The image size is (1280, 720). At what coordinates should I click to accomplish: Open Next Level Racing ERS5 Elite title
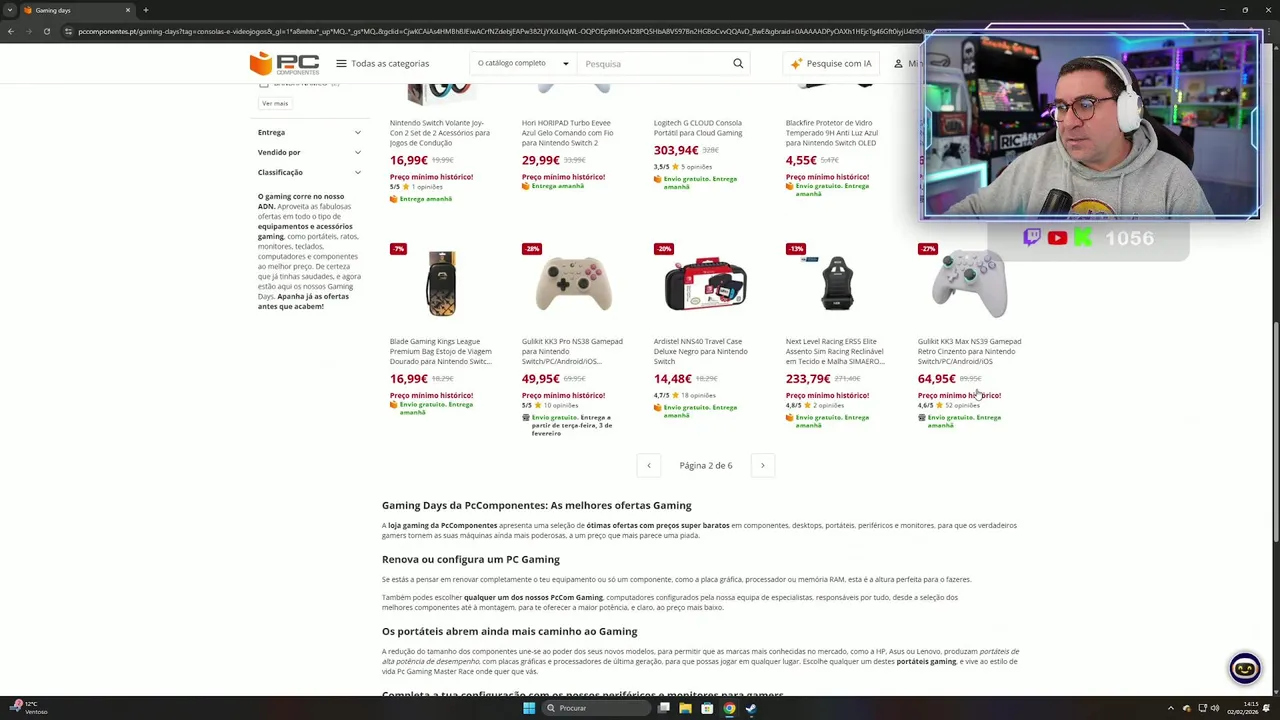[835, 351]
